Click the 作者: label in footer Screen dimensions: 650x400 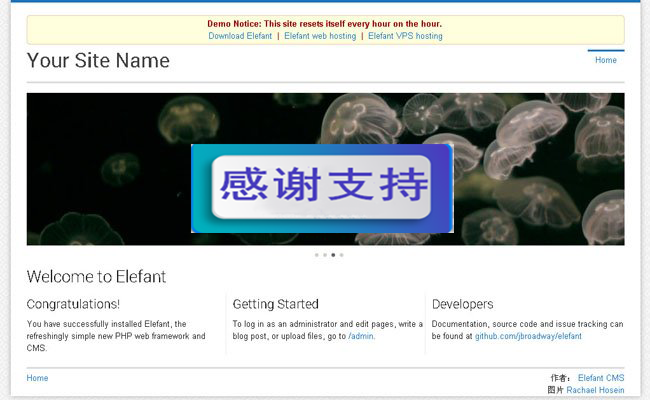560,378
